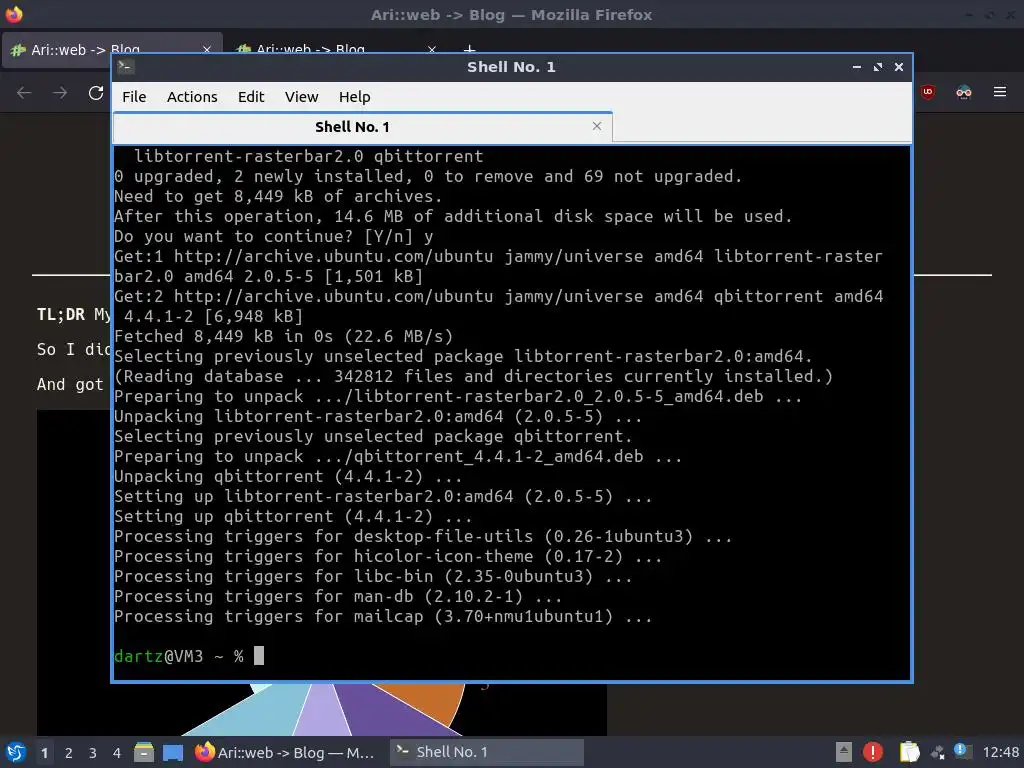Click 'Processing triggers for libc-bin' line

coord(373,577)
